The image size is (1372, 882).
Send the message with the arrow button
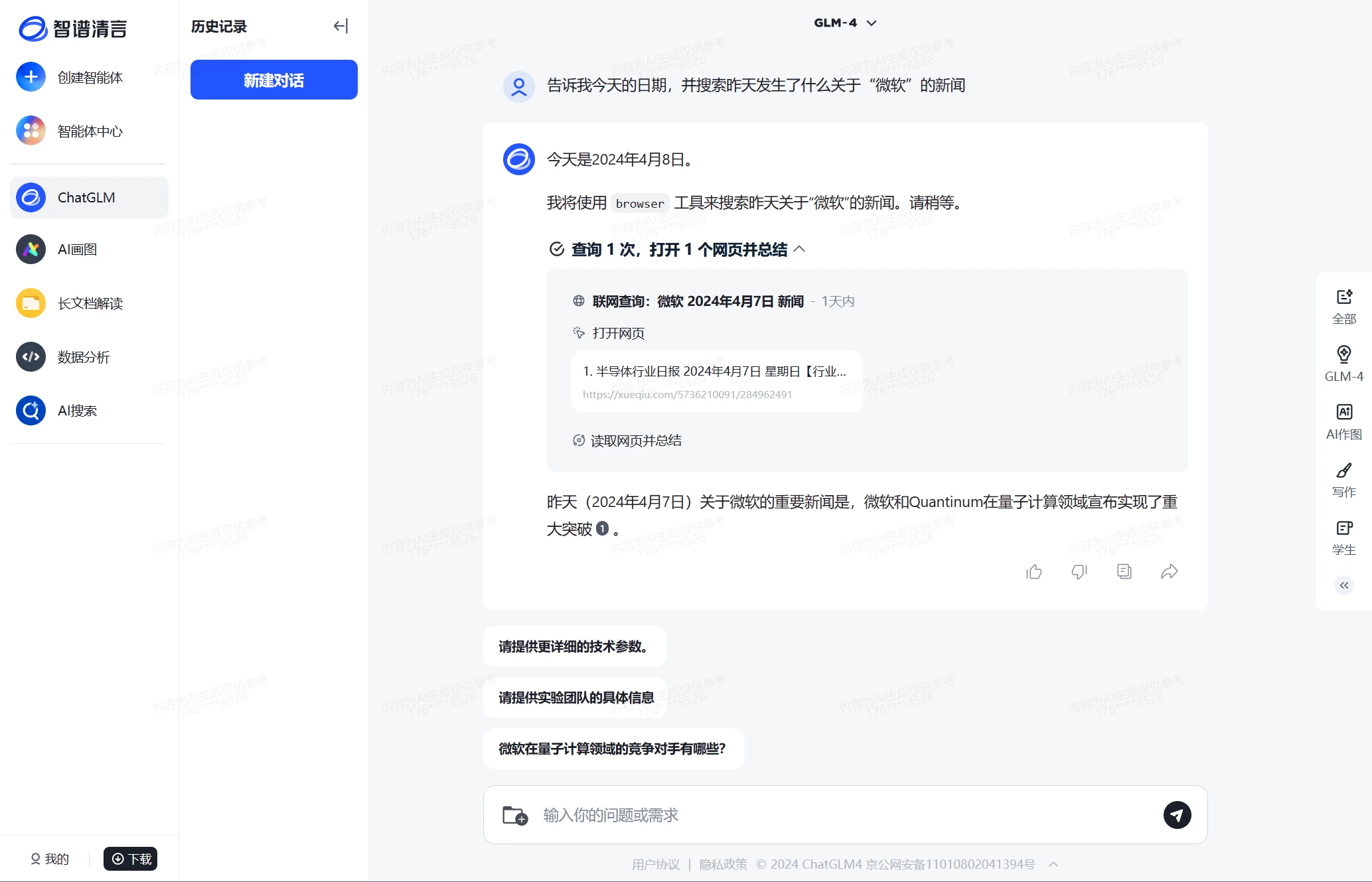[1178, 815]
